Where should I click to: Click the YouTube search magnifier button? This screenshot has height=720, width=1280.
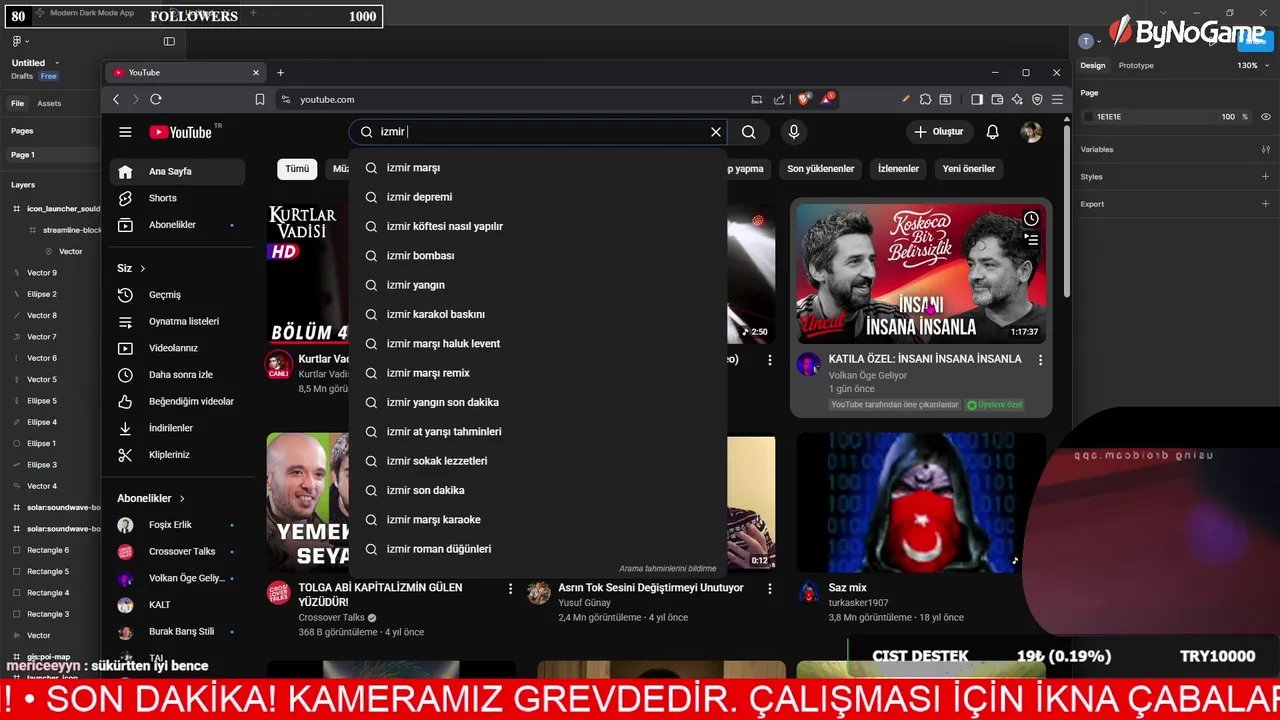(x=748, y=132)
